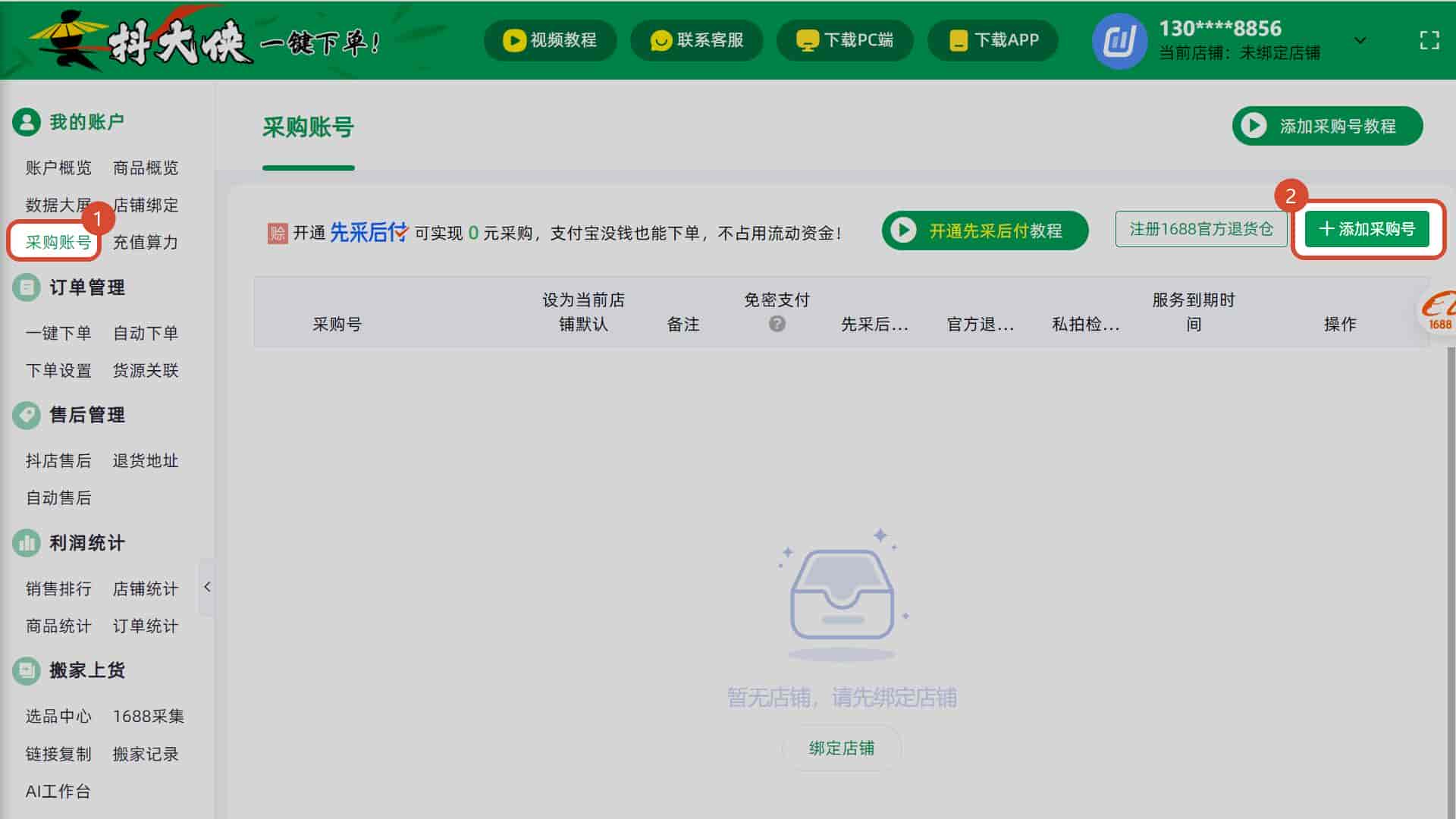Open 添加采购号教程 tutorial button
This screenshot has height=819, width=1456.
tap(1327, 126)
